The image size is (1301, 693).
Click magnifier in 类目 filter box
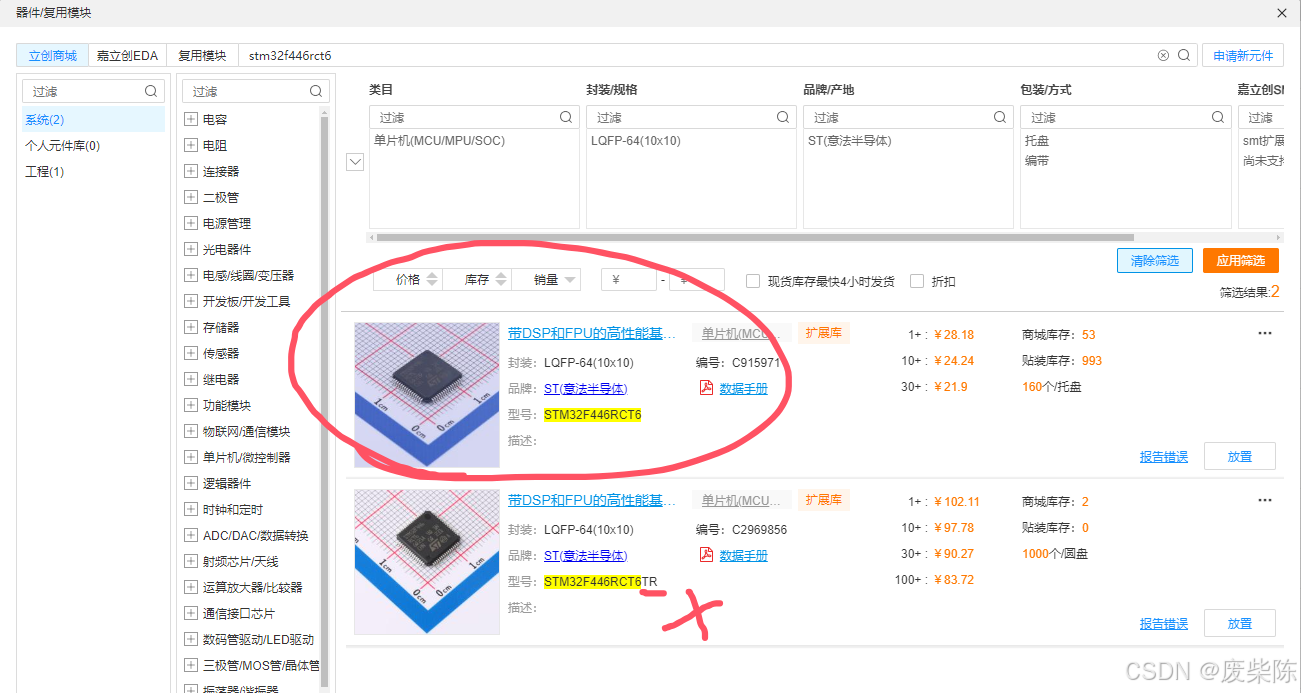[567, 117]
